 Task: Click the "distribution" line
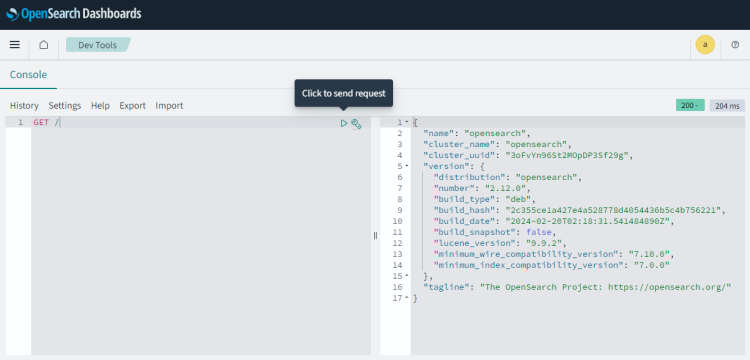point(508,177)
